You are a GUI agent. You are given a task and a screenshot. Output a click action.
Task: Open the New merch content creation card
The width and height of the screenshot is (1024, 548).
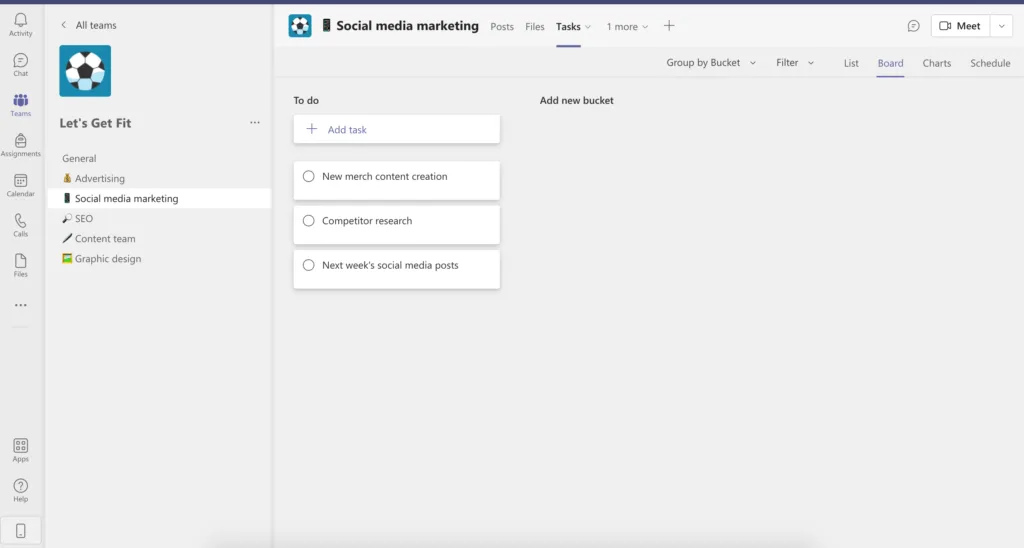click(x=396, y=181)
